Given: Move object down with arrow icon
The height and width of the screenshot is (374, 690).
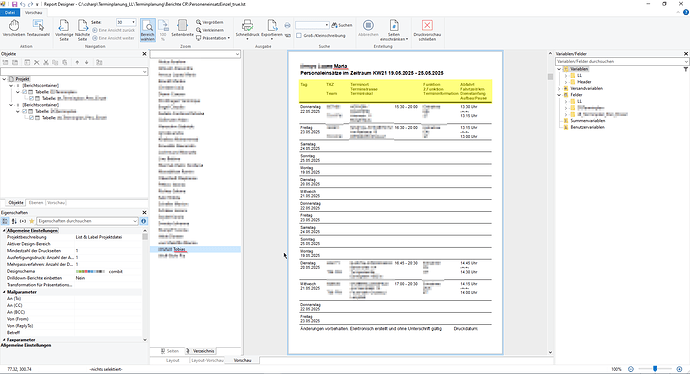Looking at the screenshot, I should (87, 62).
